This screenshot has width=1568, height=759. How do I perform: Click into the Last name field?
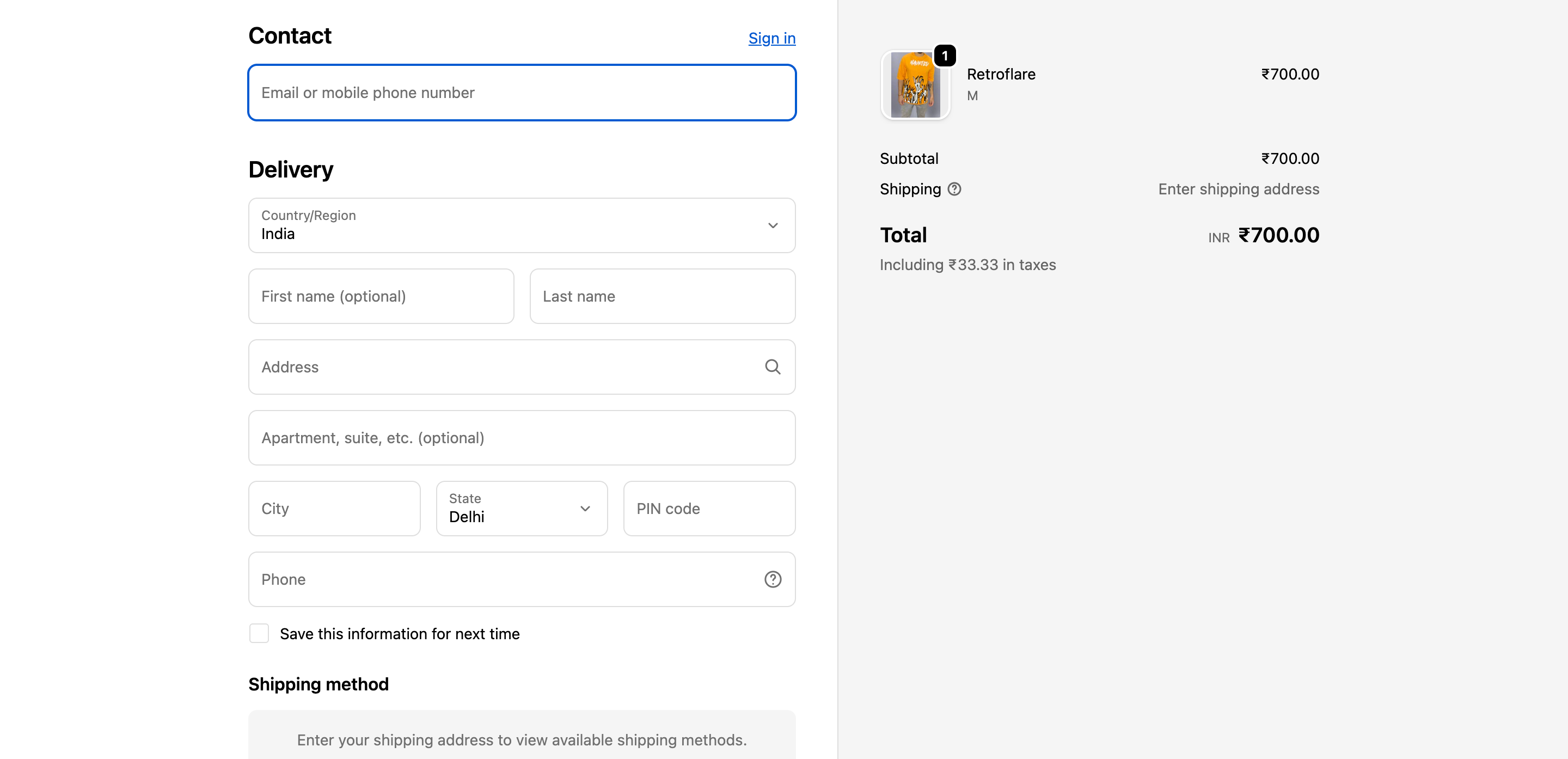662,296
